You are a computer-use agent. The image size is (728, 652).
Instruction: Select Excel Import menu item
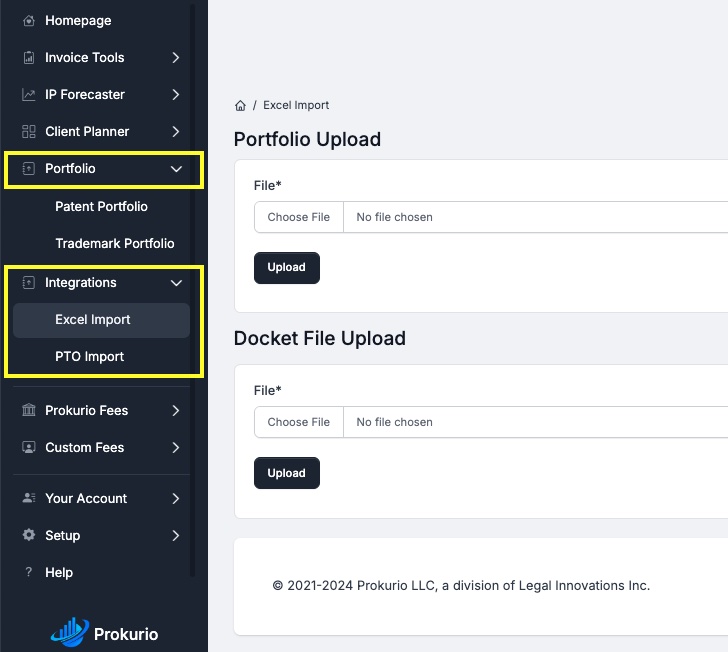[101, 320]
